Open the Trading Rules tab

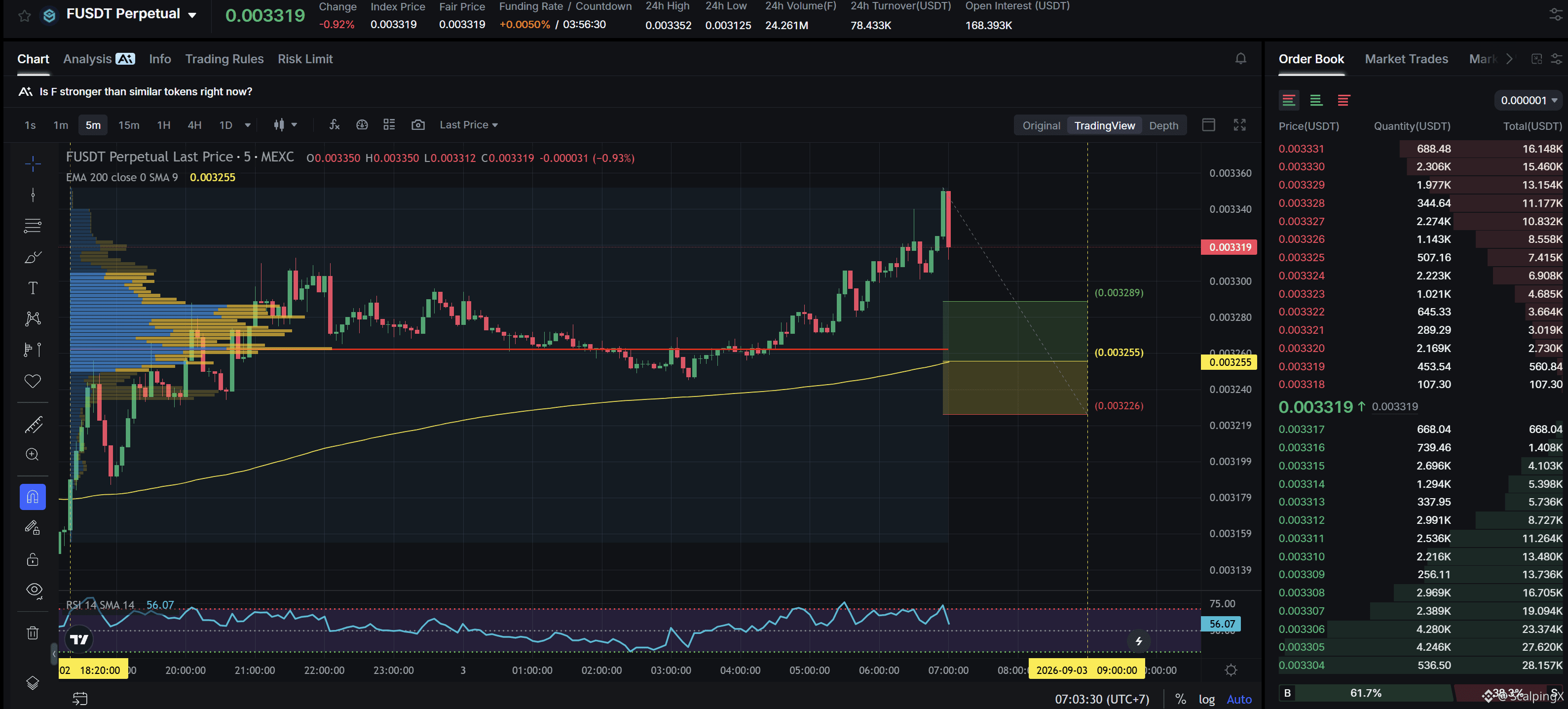224,59
